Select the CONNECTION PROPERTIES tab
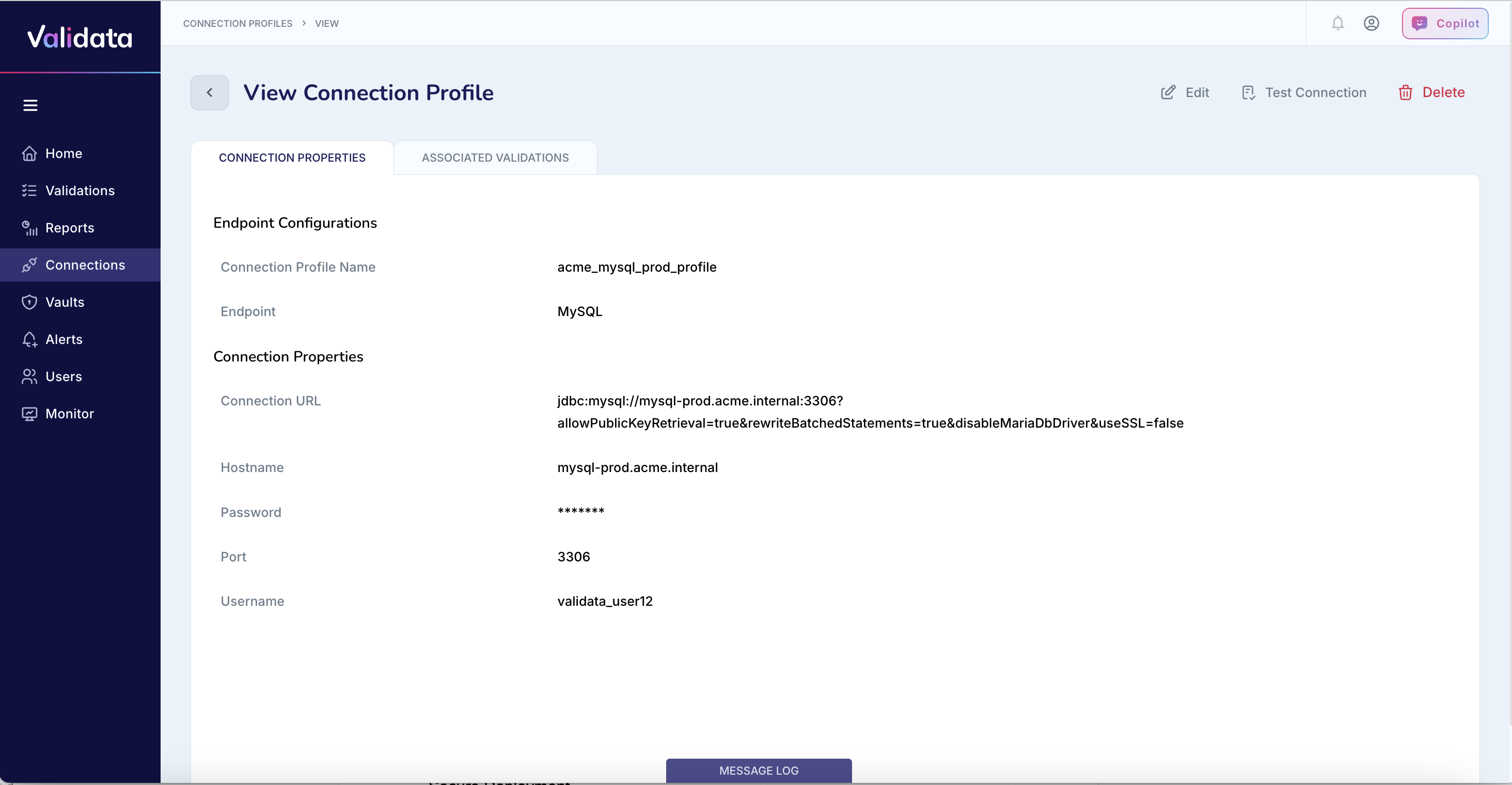1512x785 pixels. (x=292, y=158)
